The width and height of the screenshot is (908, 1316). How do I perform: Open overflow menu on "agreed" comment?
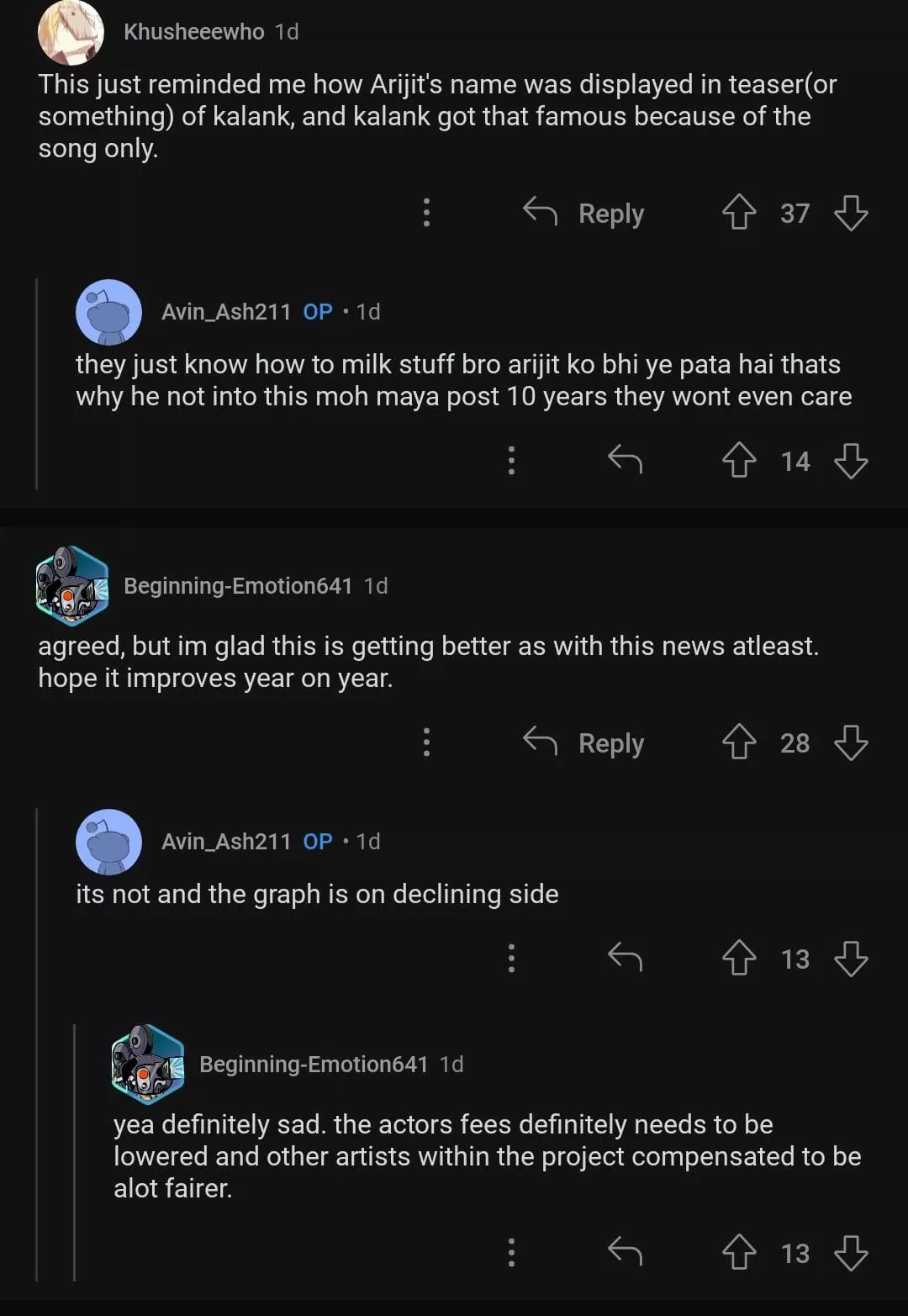426,743
